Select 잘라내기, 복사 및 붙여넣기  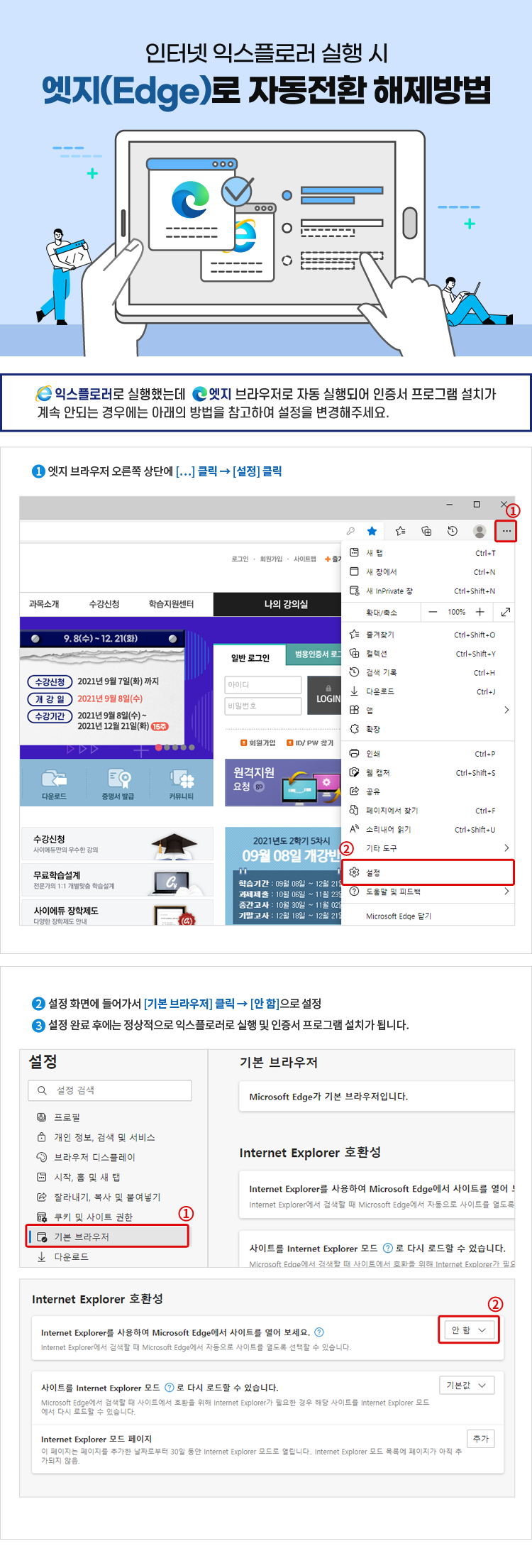point(99,1196)
